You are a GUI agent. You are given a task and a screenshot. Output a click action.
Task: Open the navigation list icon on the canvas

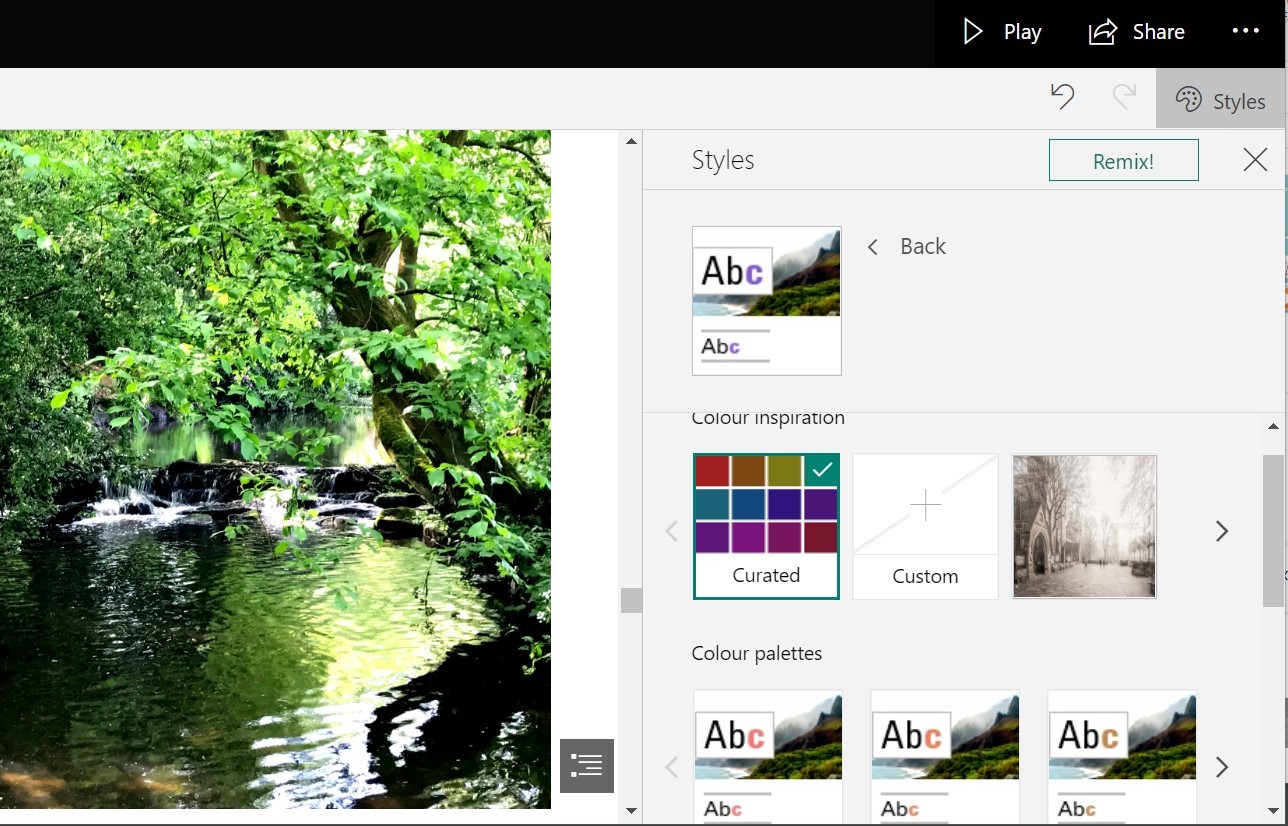coord(587,766)
